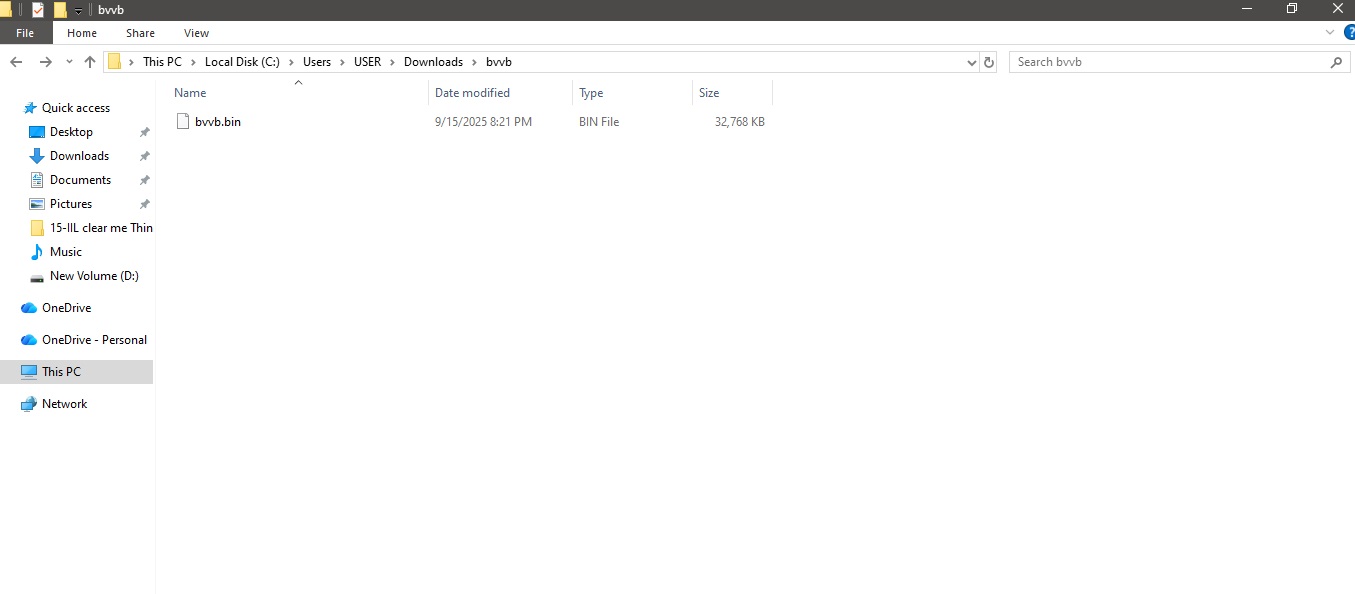Image resolution: width=1355 pixels, height=594 pixels.
Task: Click the search magnifier in the search box
Action: (x=1337, y=61)
